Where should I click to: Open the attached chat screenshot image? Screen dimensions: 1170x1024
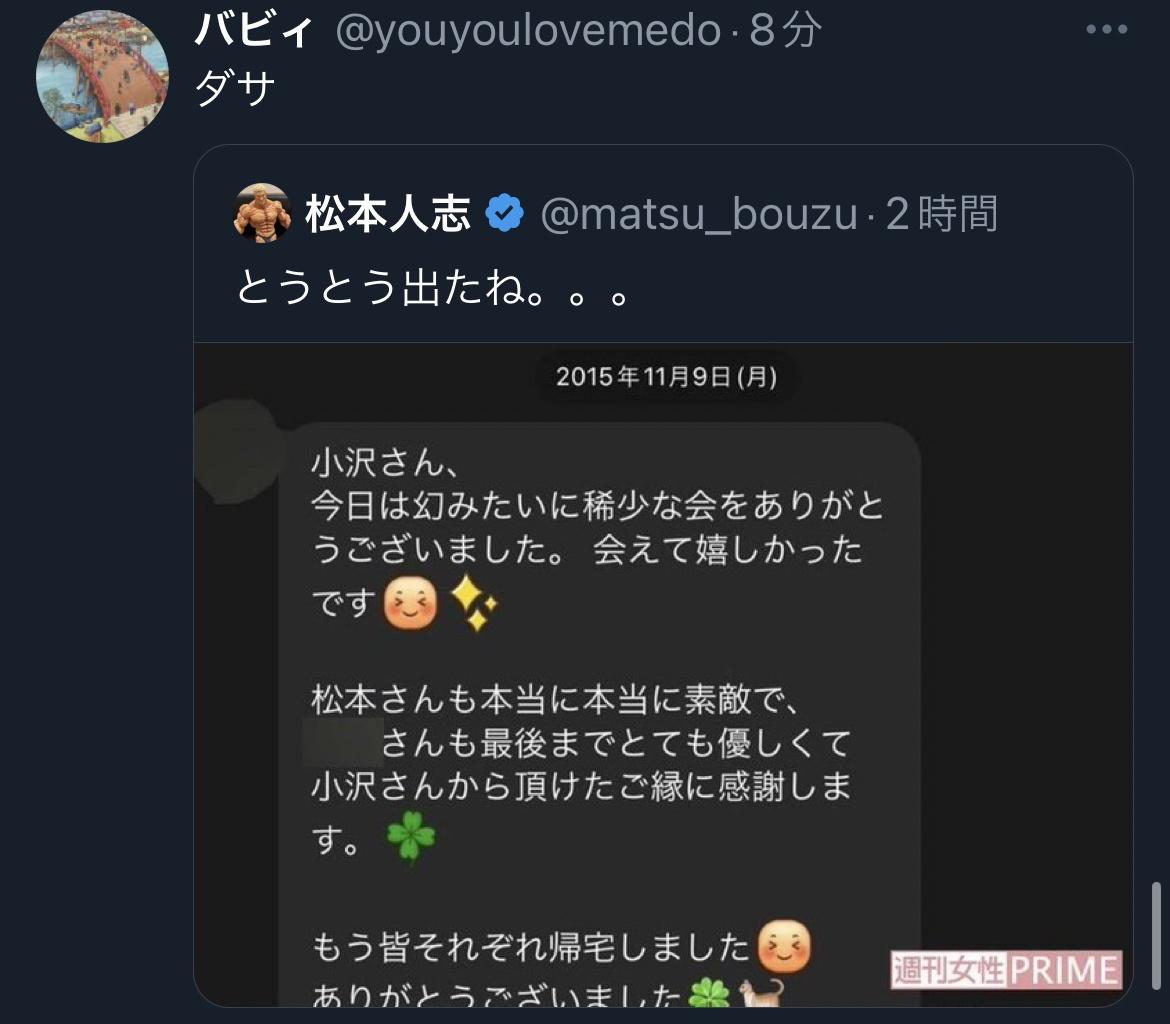[x=663, y=675]
